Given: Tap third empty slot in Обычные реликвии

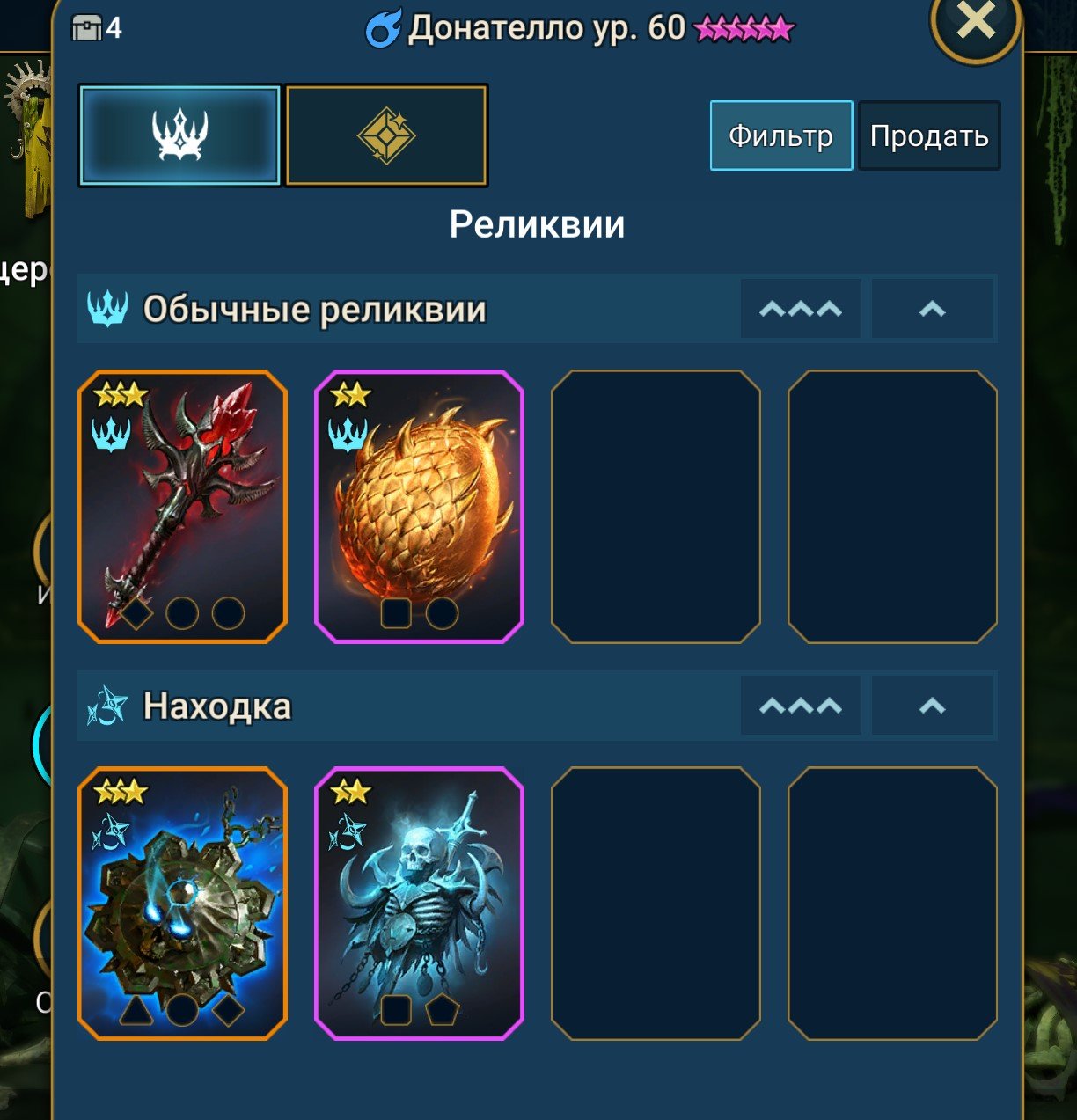Looking at the screenshot, I should (x=656, y=507).
